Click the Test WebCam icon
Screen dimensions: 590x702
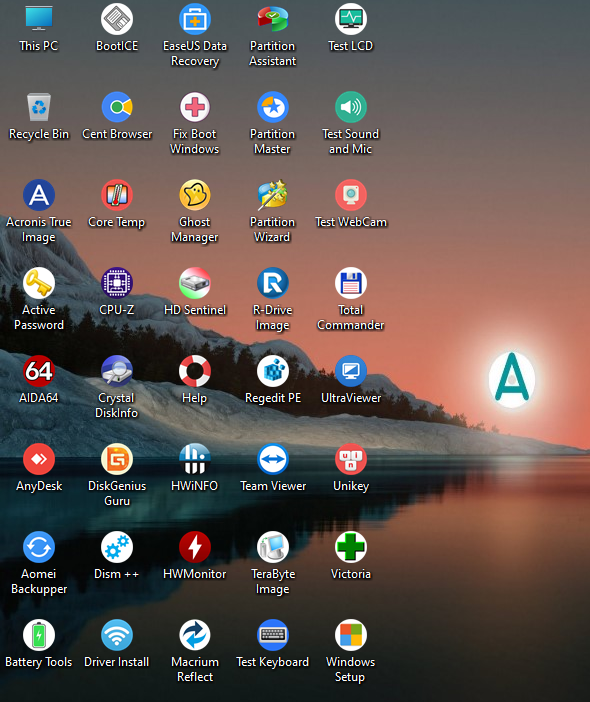(x=351, y=195)
